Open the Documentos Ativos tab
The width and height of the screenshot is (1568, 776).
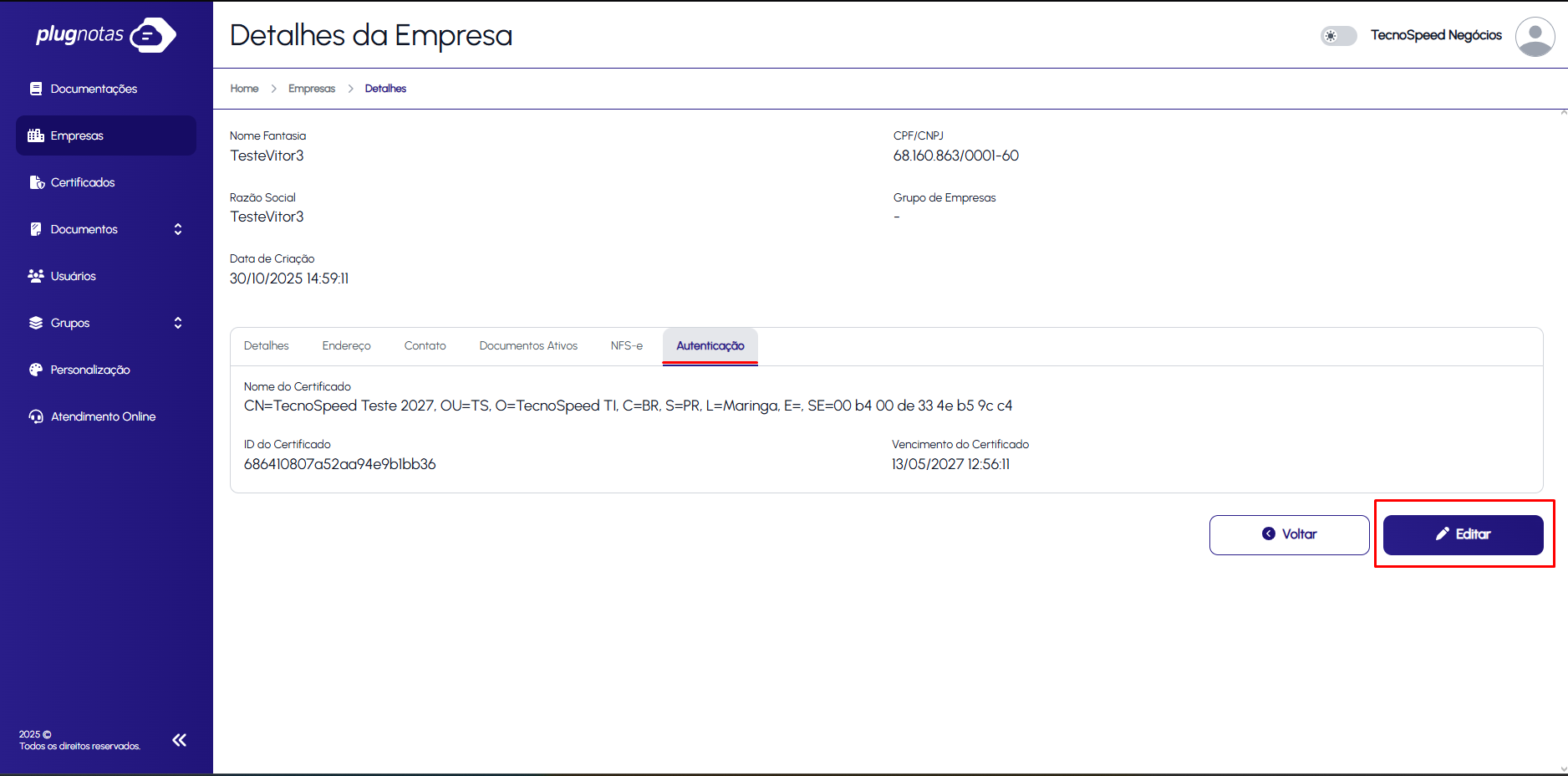(528, 346)
